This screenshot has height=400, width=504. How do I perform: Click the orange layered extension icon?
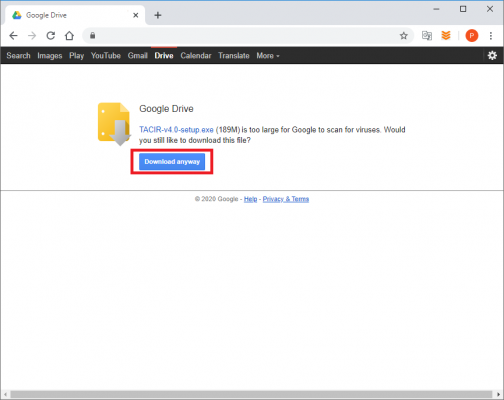click(446, 35)
